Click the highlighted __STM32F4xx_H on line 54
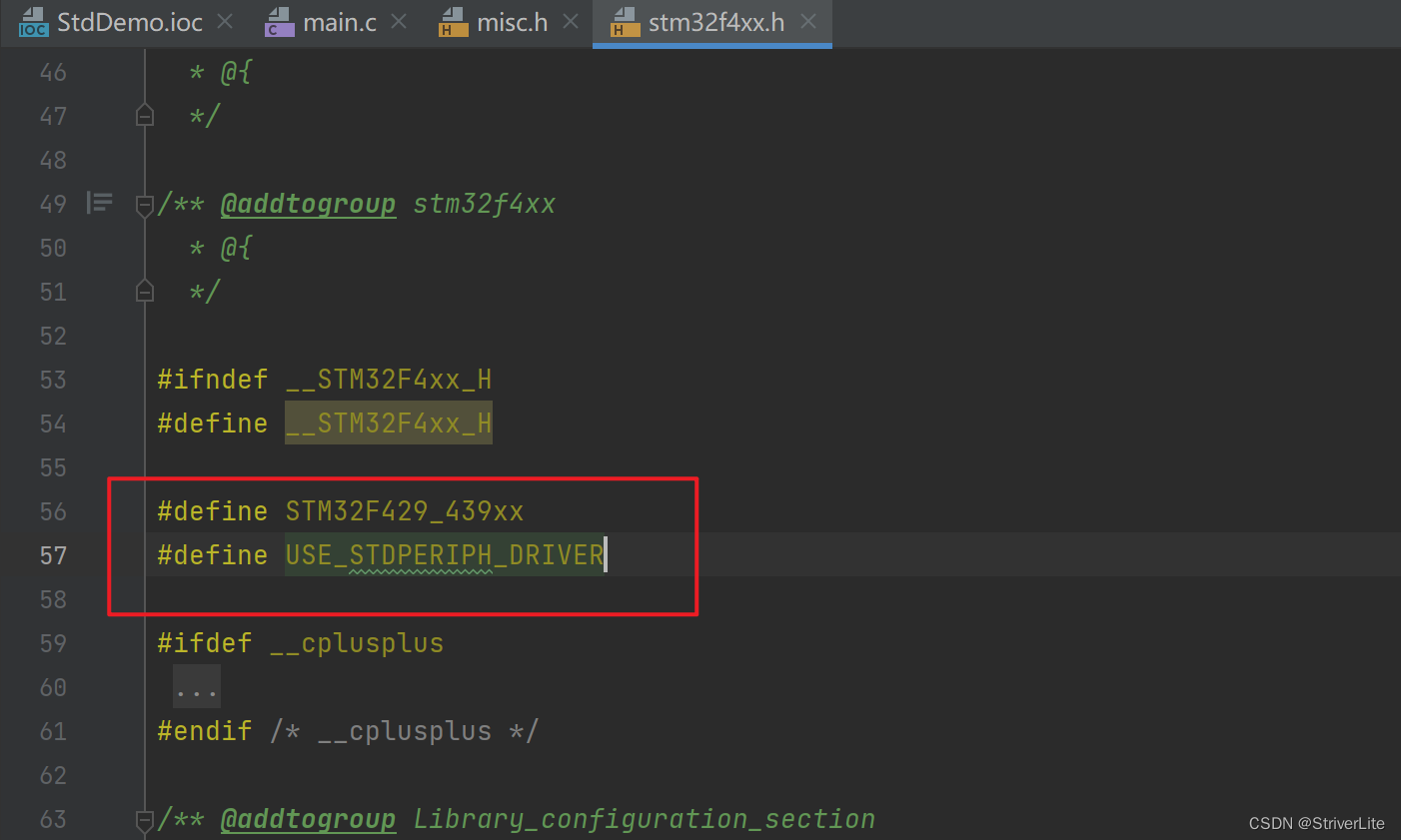1401x840 pixels. pyautogui.click(x=389, y=423)
